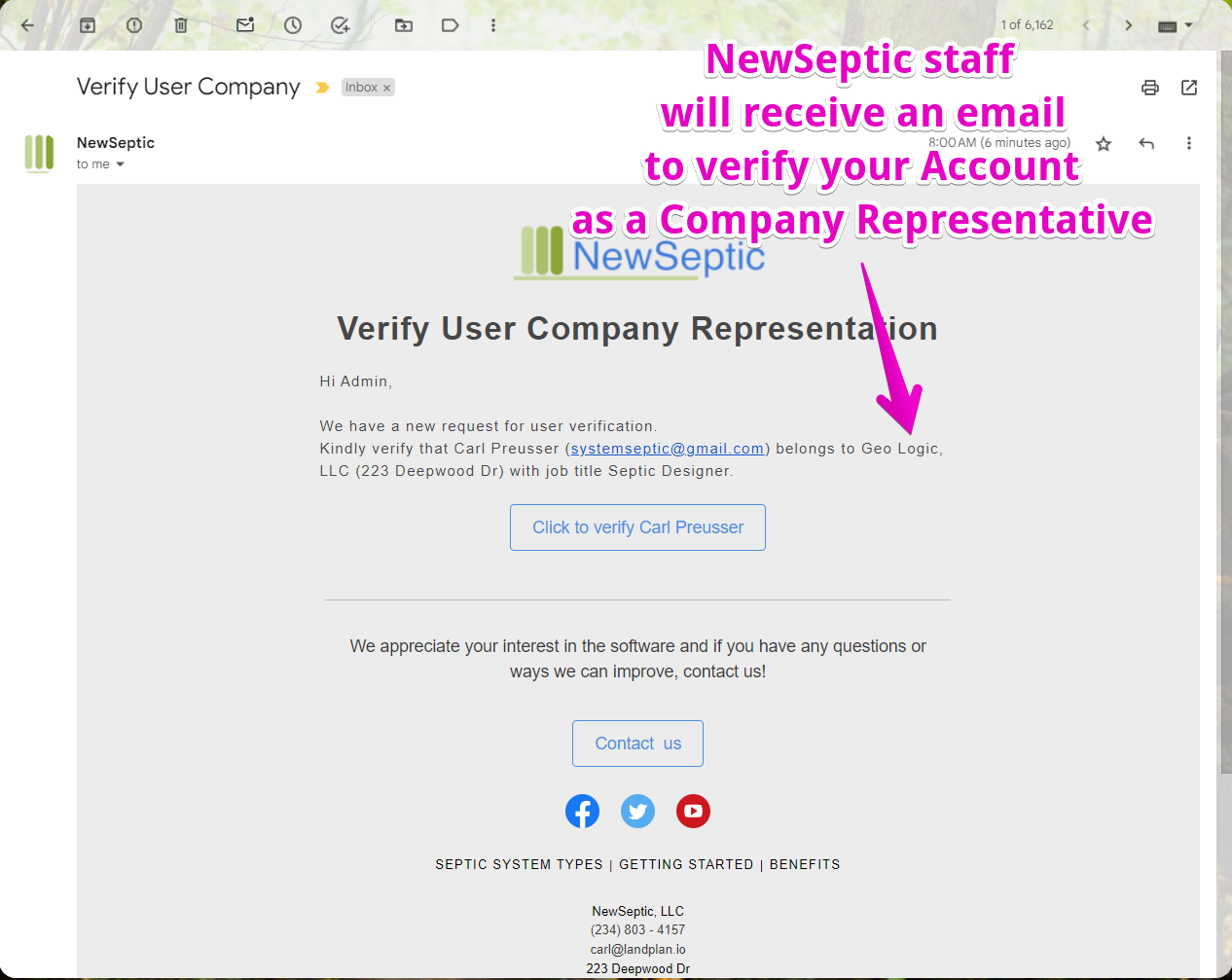Click to verify Carl Preusser button
The width and height of the screenshot is (1232, 980).
637,527
